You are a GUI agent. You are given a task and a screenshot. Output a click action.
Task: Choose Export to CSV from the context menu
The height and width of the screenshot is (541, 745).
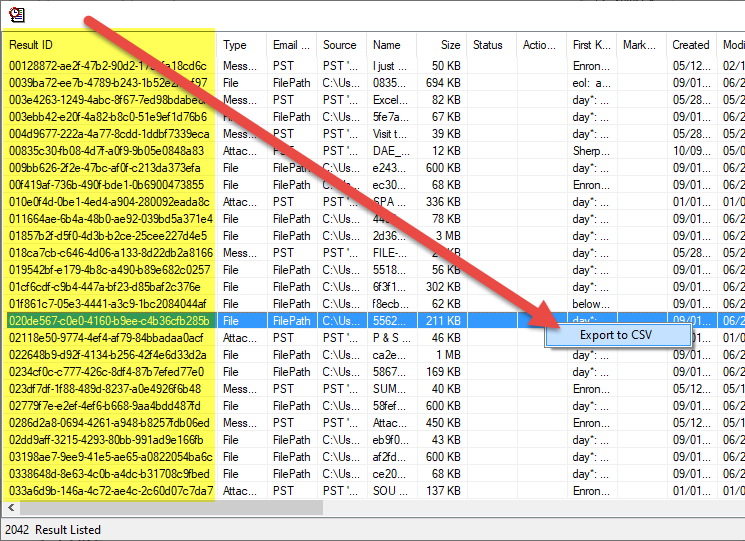(616, 335)
